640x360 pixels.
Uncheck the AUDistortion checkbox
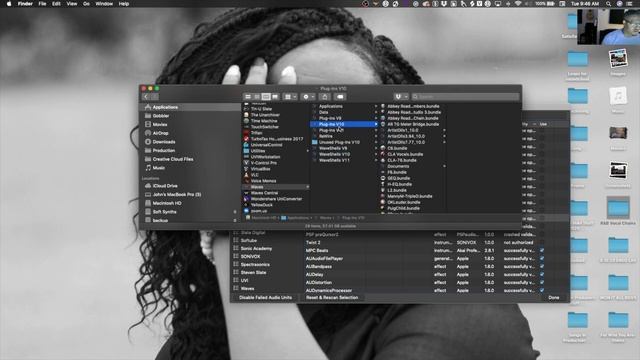(542, 282)
